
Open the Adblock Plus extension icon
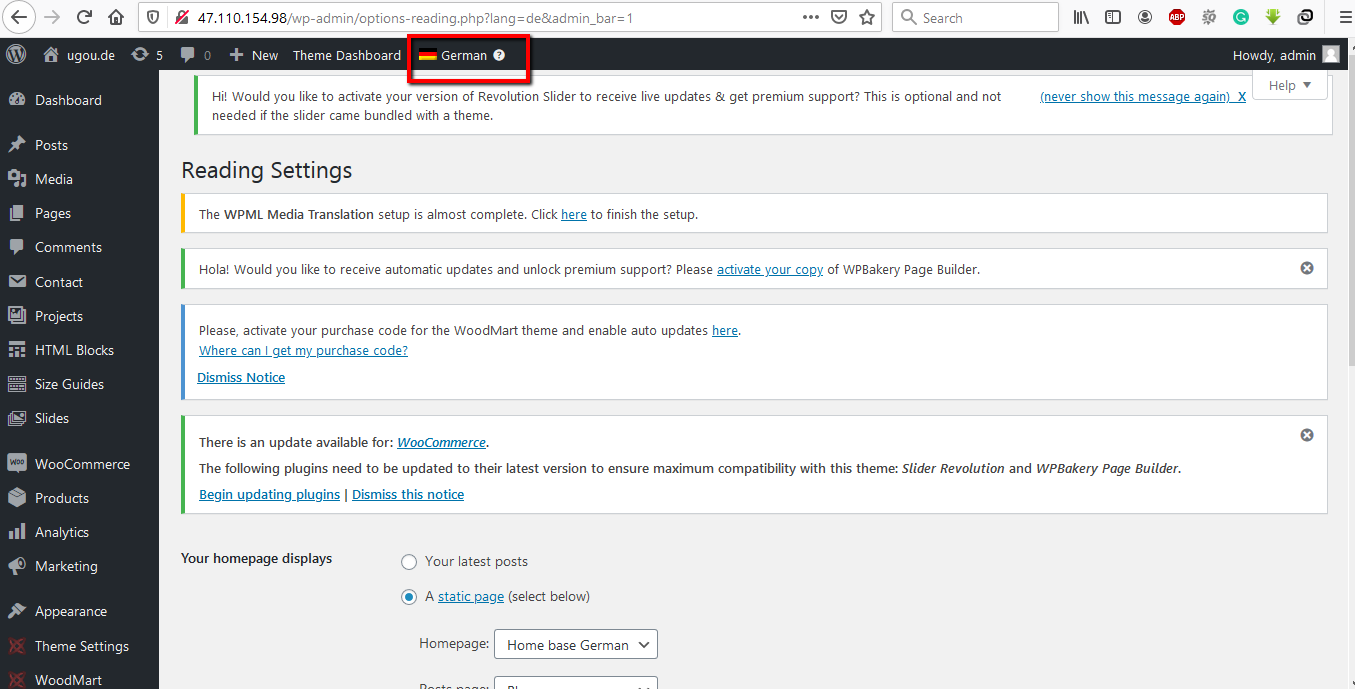(x=1177, y=17)
